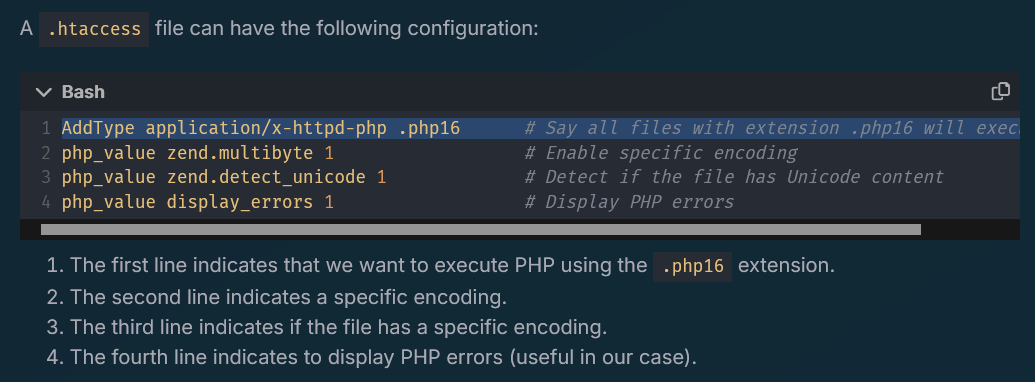Click the php_value zend.detect_unicode line
The image size is (1035, 382).
[224, 177]
